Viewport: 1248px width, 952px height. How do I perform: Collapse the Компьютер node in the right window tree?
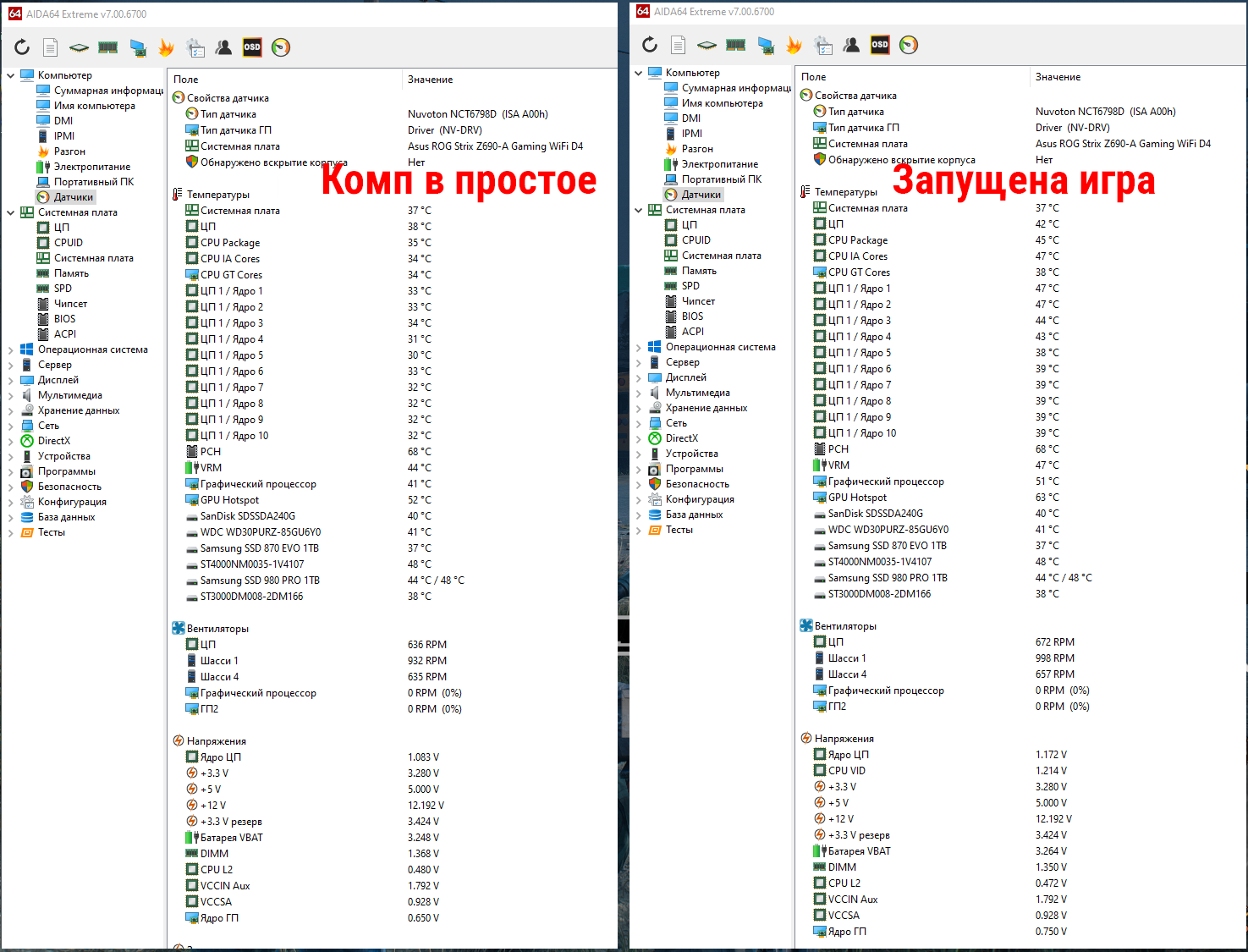(x=638, y=73)
